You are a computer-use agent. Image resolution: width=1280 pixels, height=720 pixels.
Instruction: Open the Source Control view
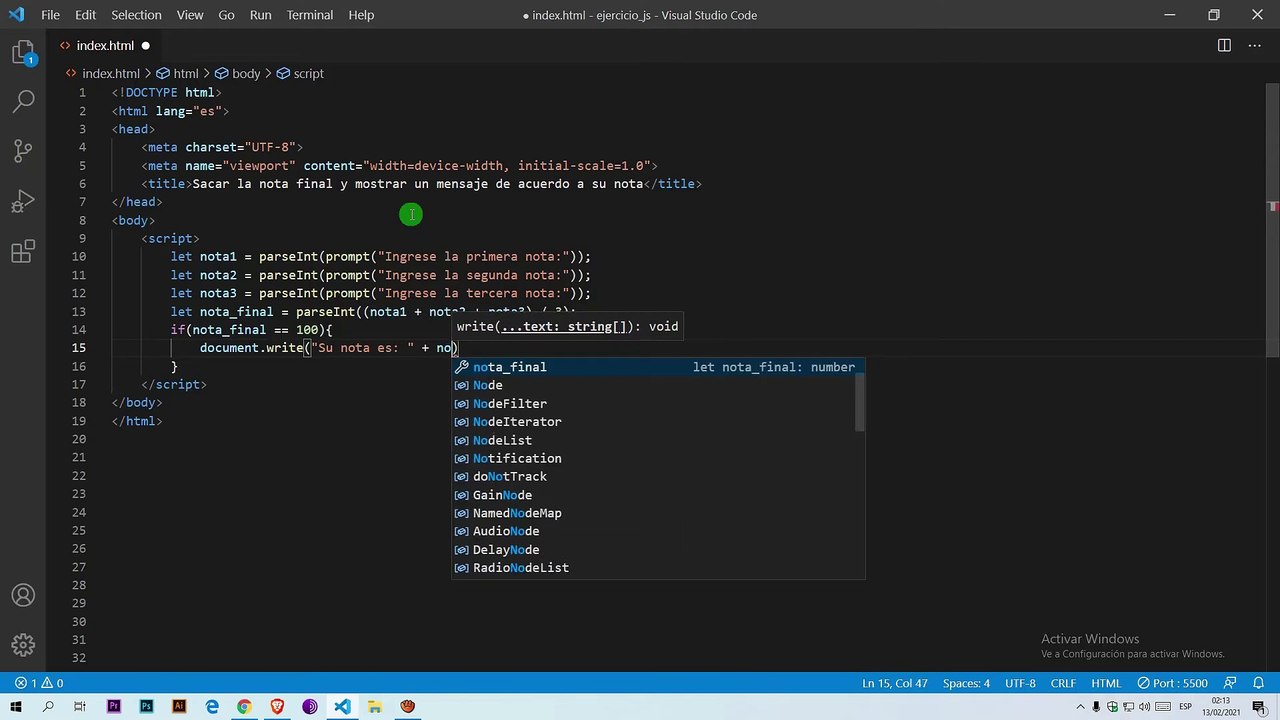pyautogui.click(x=23, y=151)
